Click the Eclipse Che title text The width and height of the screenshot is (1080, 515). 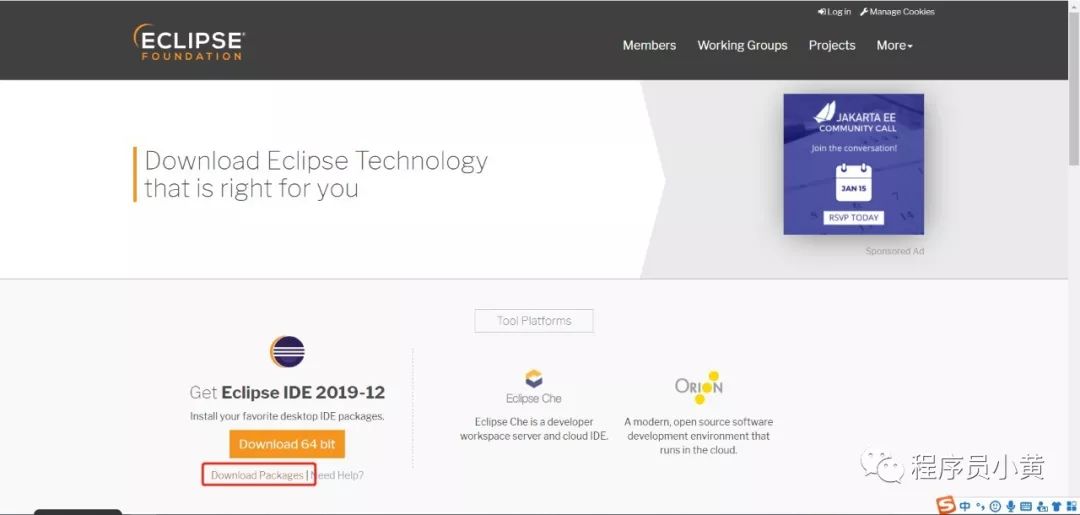click(x=533, y=399)
